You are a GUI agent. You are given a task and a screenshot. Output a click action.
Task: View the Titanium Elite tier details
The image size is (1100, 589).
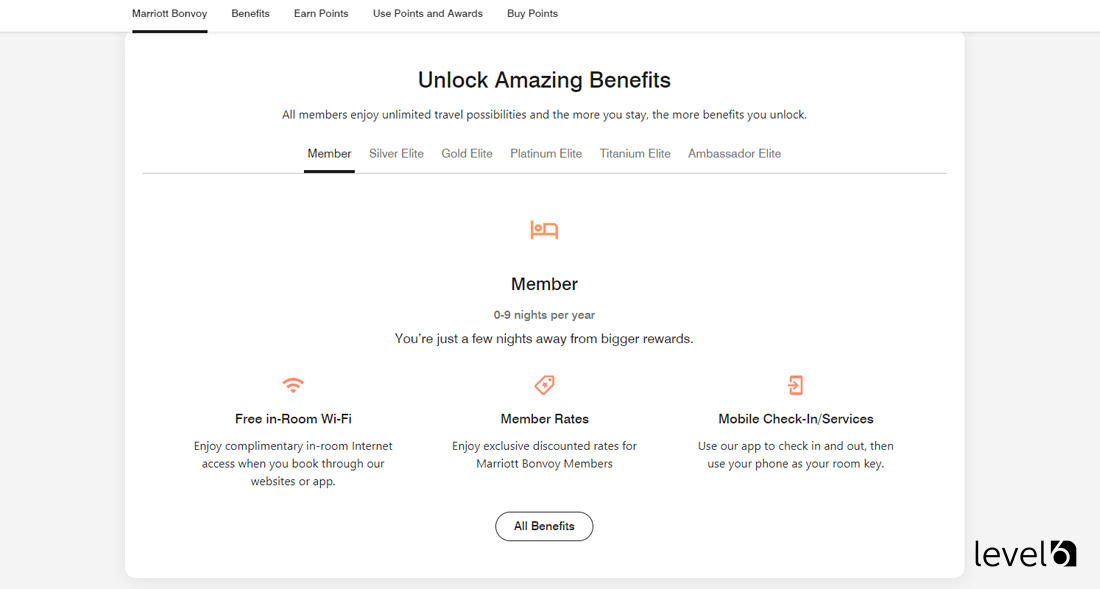coord(635,153)
